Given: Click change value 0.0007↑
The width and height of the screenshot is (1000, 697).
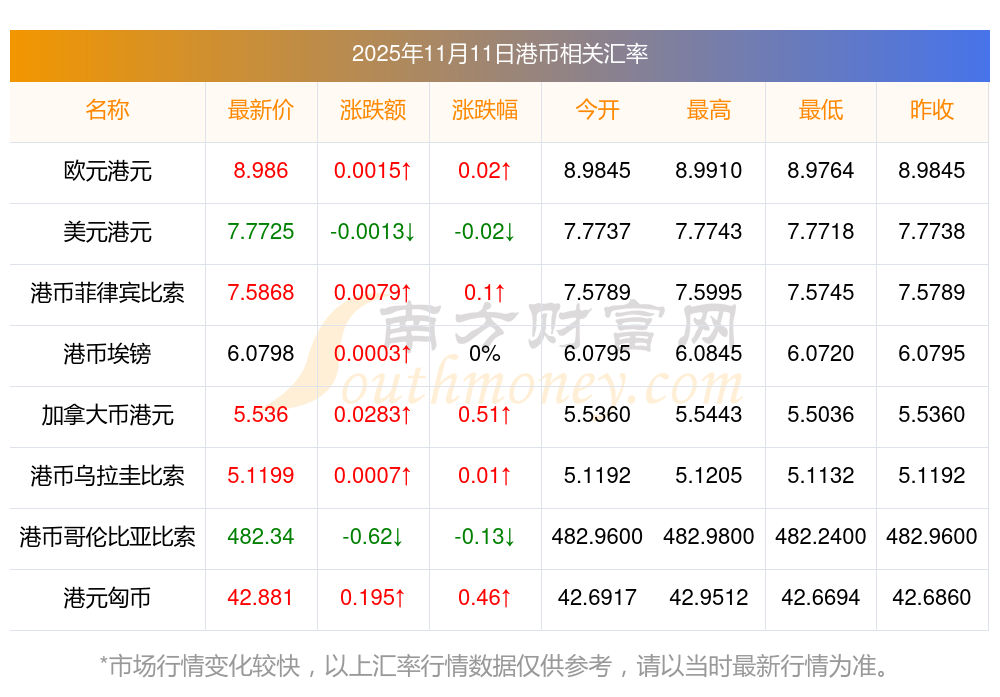Looking at the screenshot, I should click(373, 476).
